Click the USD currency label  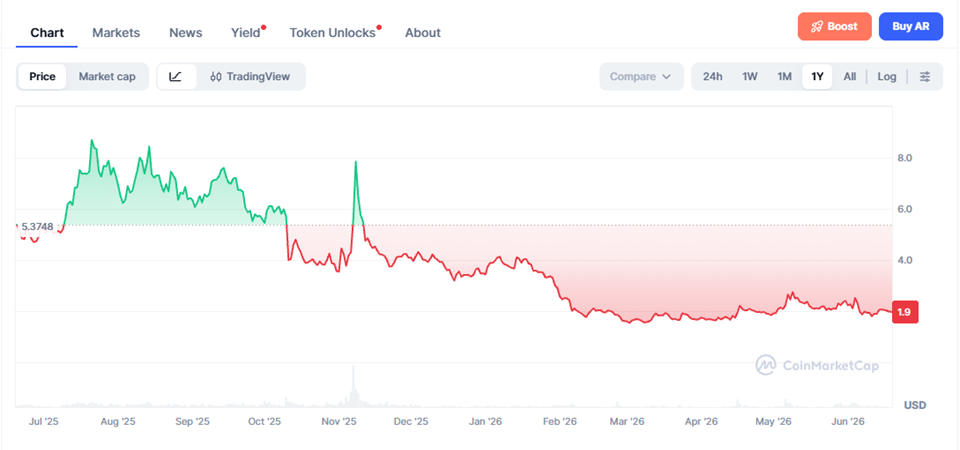click(x=915, y=405)
